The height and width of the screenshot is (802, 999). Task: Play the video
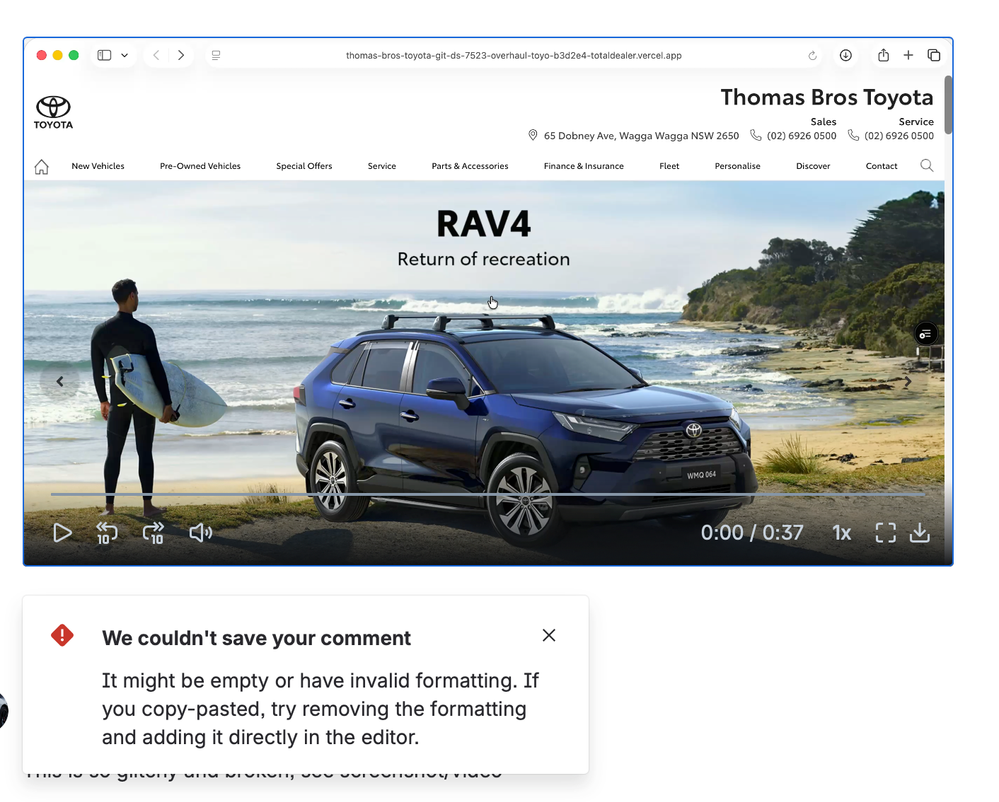point(62,533)
